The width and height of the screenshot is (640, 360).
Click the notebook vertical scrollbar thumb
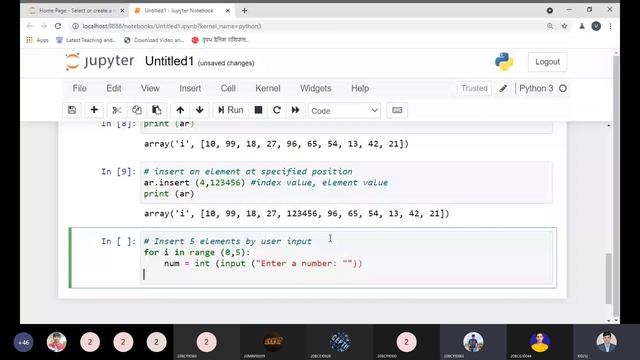pos(609,278)
